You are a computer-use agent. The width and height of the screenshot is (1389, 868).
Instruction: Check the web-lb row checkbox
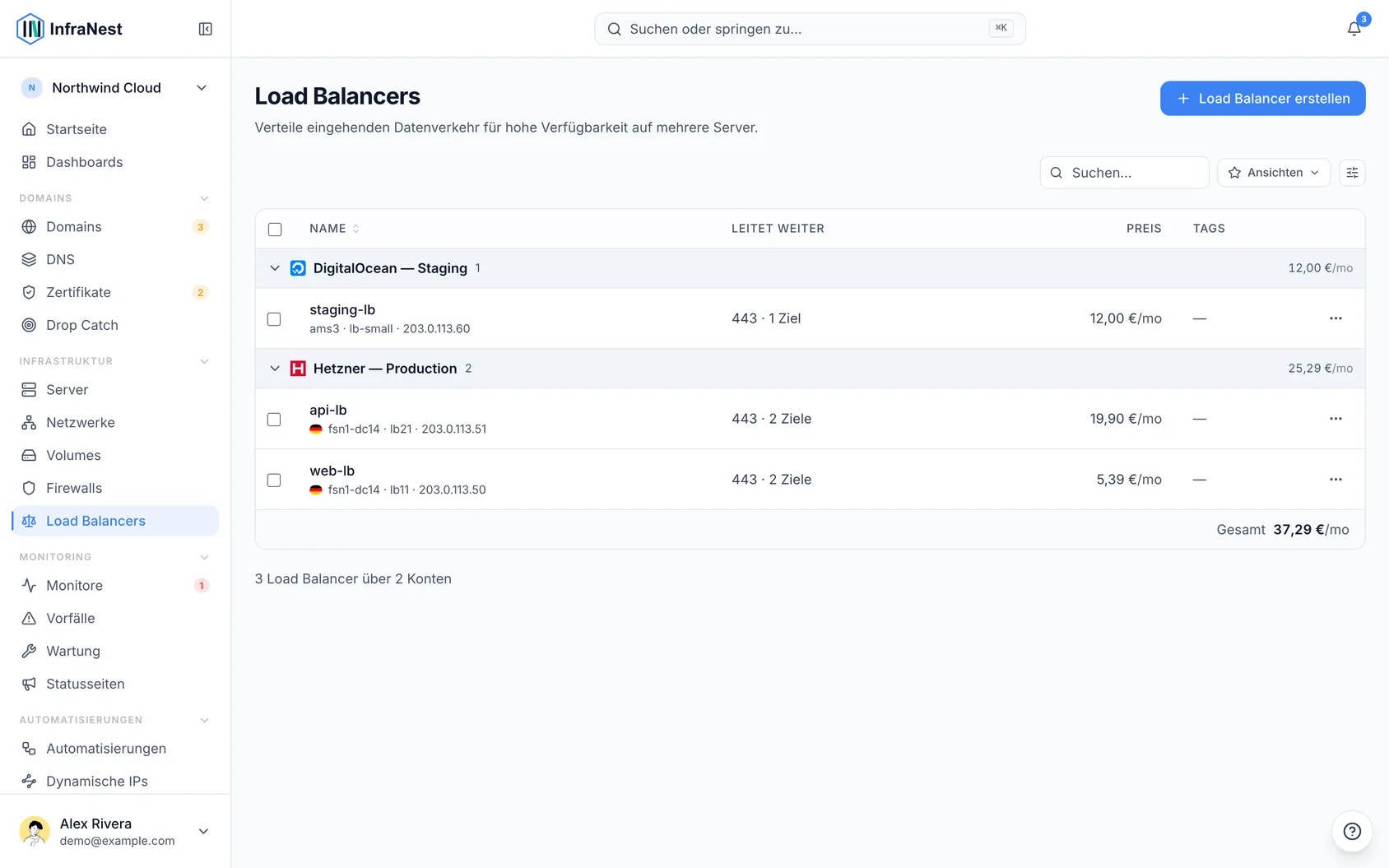[274, 480]
